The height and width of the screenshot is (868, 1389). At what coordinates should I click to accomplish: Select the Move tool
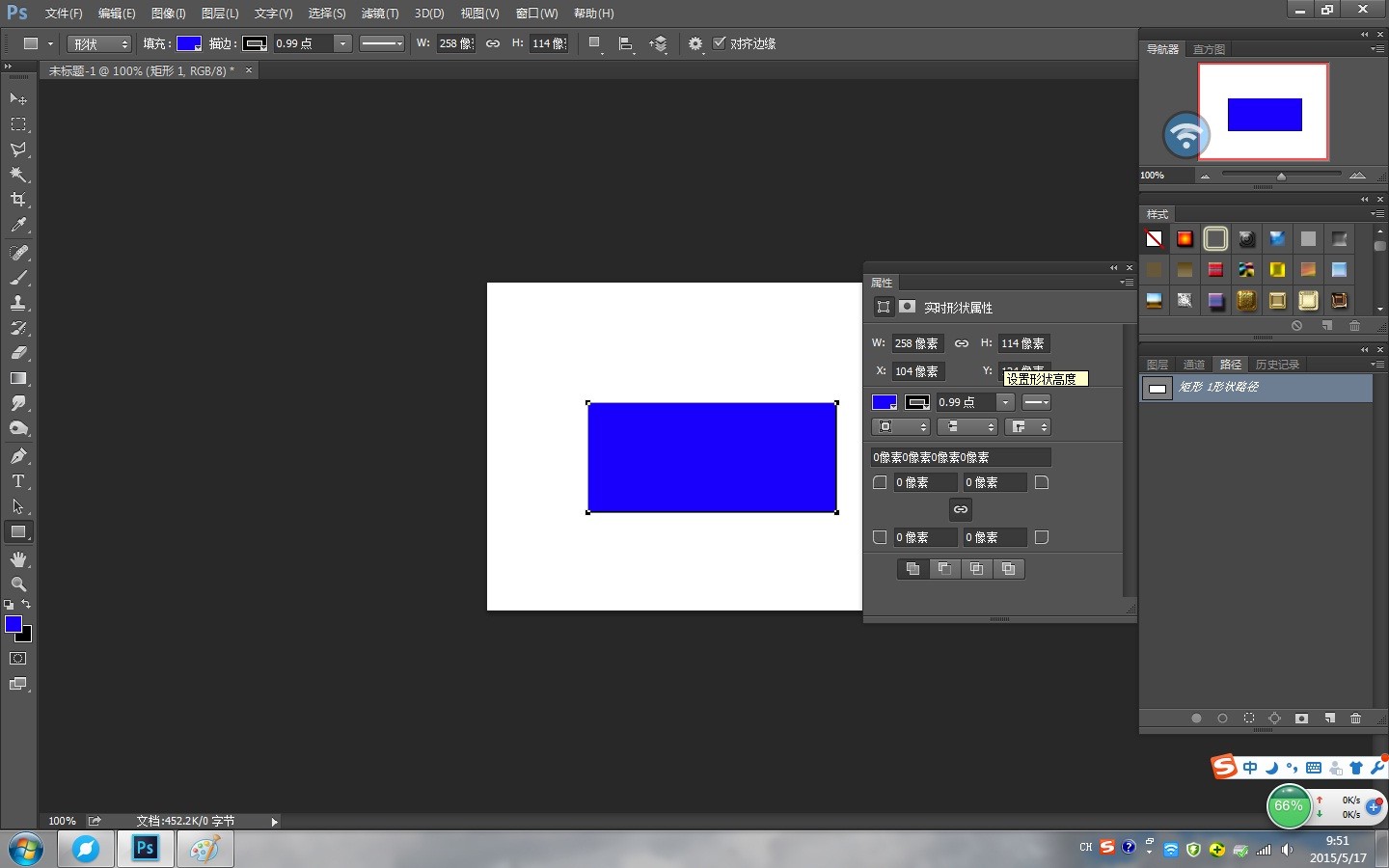click(x=18, y=99)
